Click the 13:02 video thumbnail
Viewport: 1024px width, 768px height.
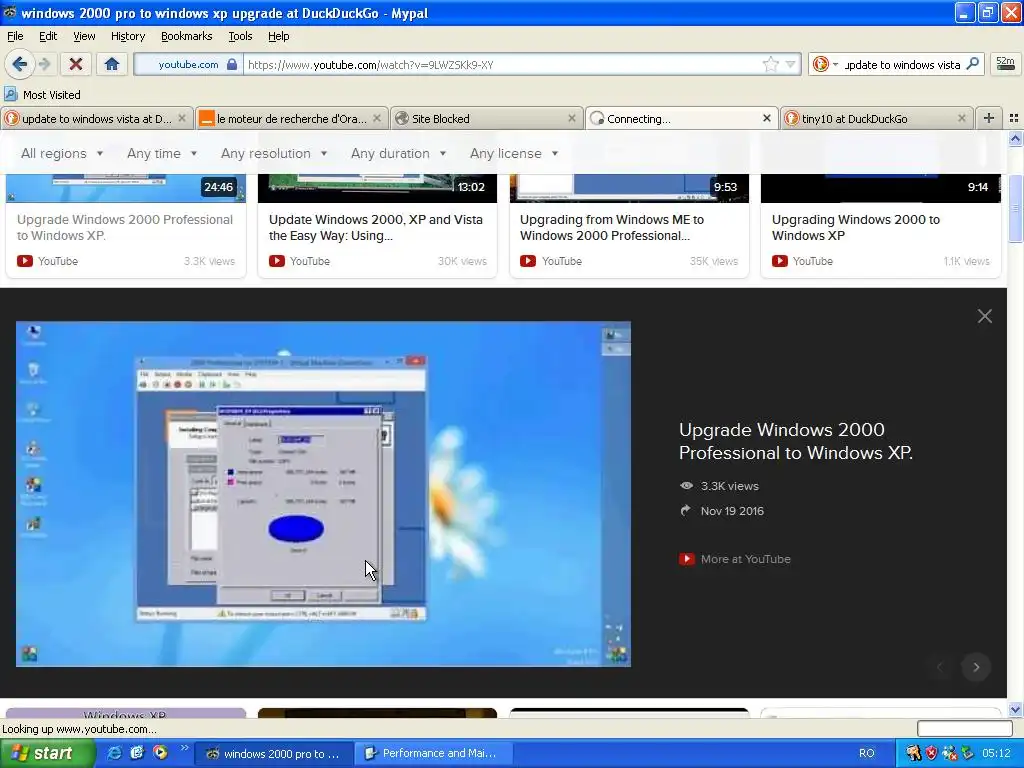point(377,188)
